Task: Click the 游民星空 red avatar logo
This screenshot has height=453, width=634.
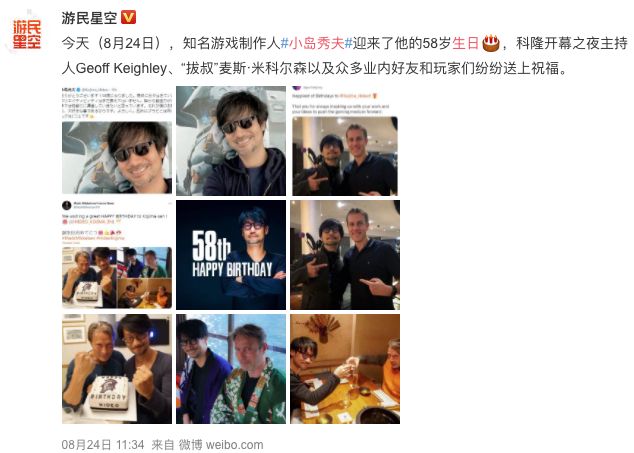Action: tap(27, 34)
